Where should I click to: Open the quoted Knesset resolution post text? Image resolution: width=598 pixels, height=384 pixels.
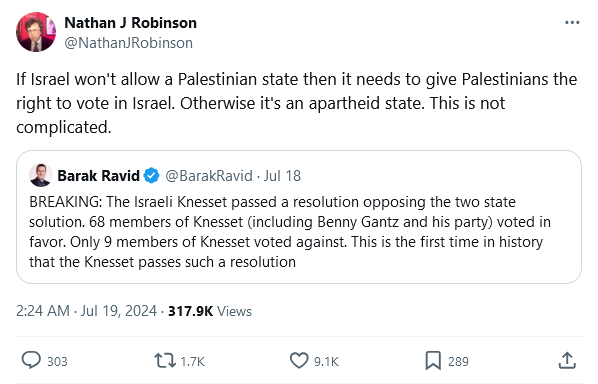290,232
